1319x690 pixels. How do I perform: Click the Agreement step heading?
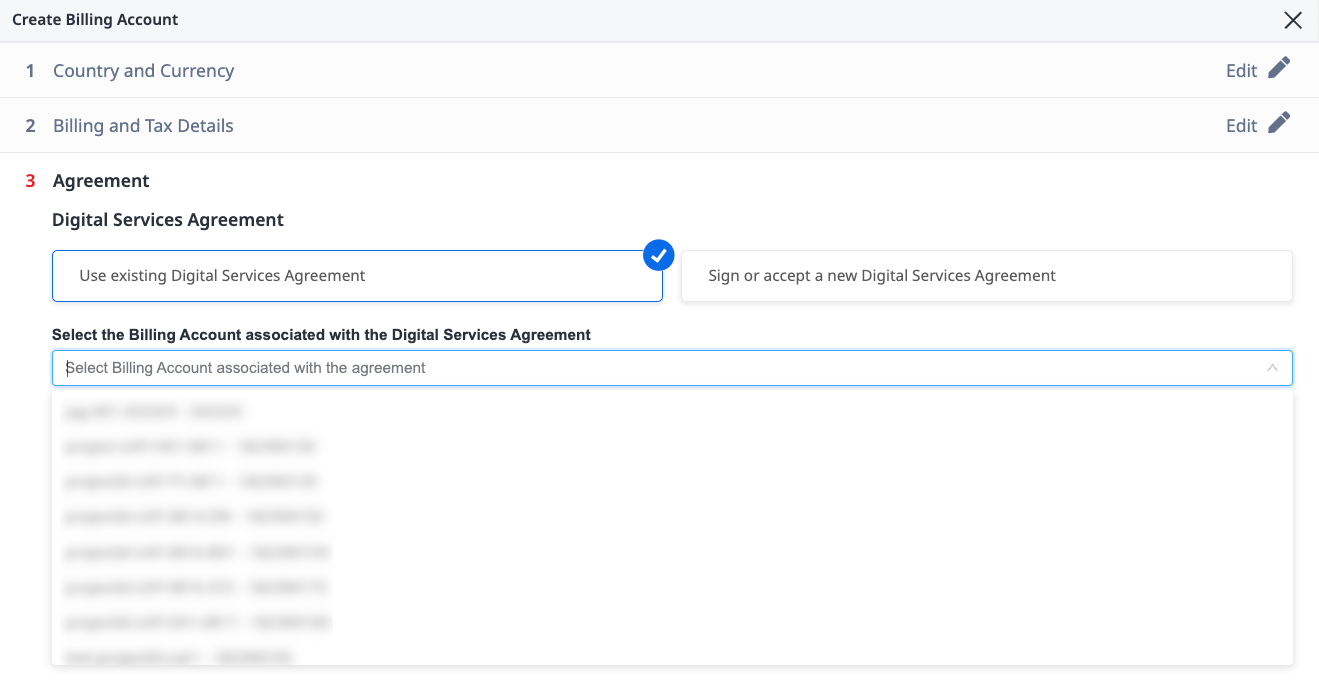101,181
